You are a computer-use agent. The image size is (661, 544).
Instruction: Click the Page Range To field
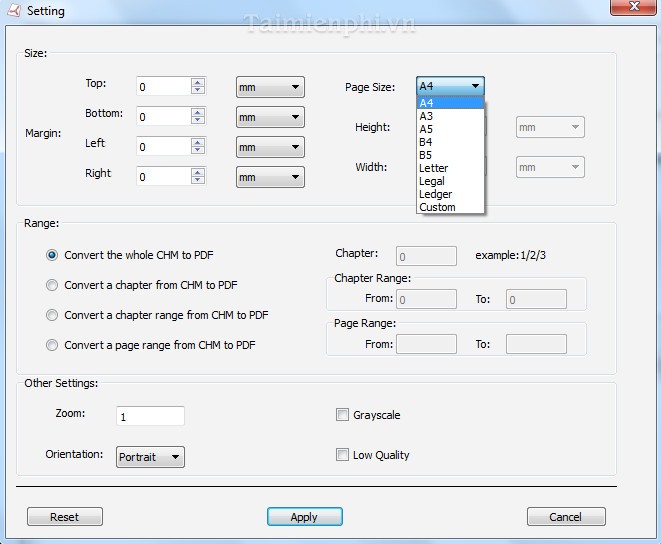coord(536,344)
